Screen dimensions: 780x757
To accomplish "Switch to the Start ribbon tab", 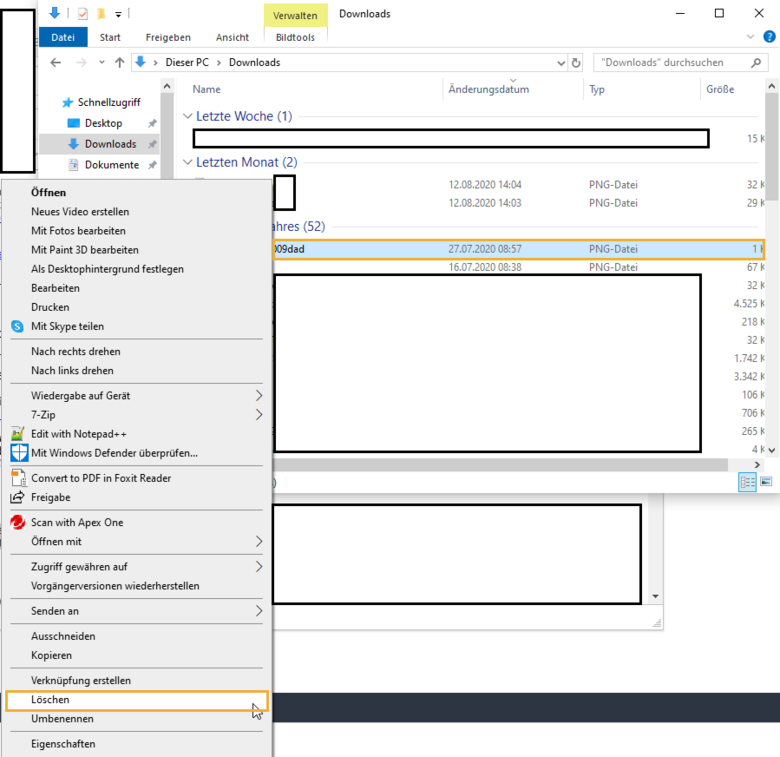I will (110, 37).
